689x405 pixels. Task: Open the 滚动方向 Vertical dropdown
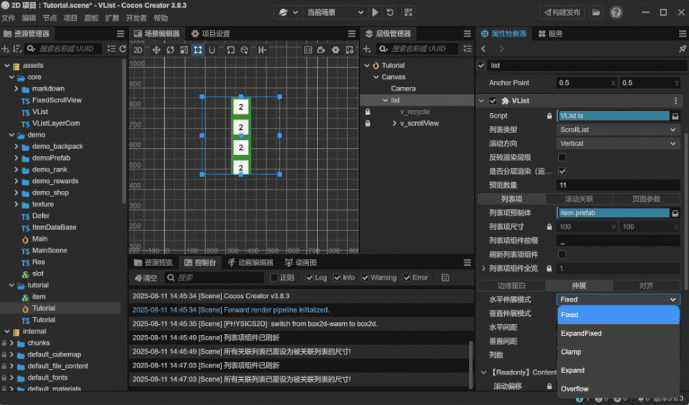coord(618,144)
